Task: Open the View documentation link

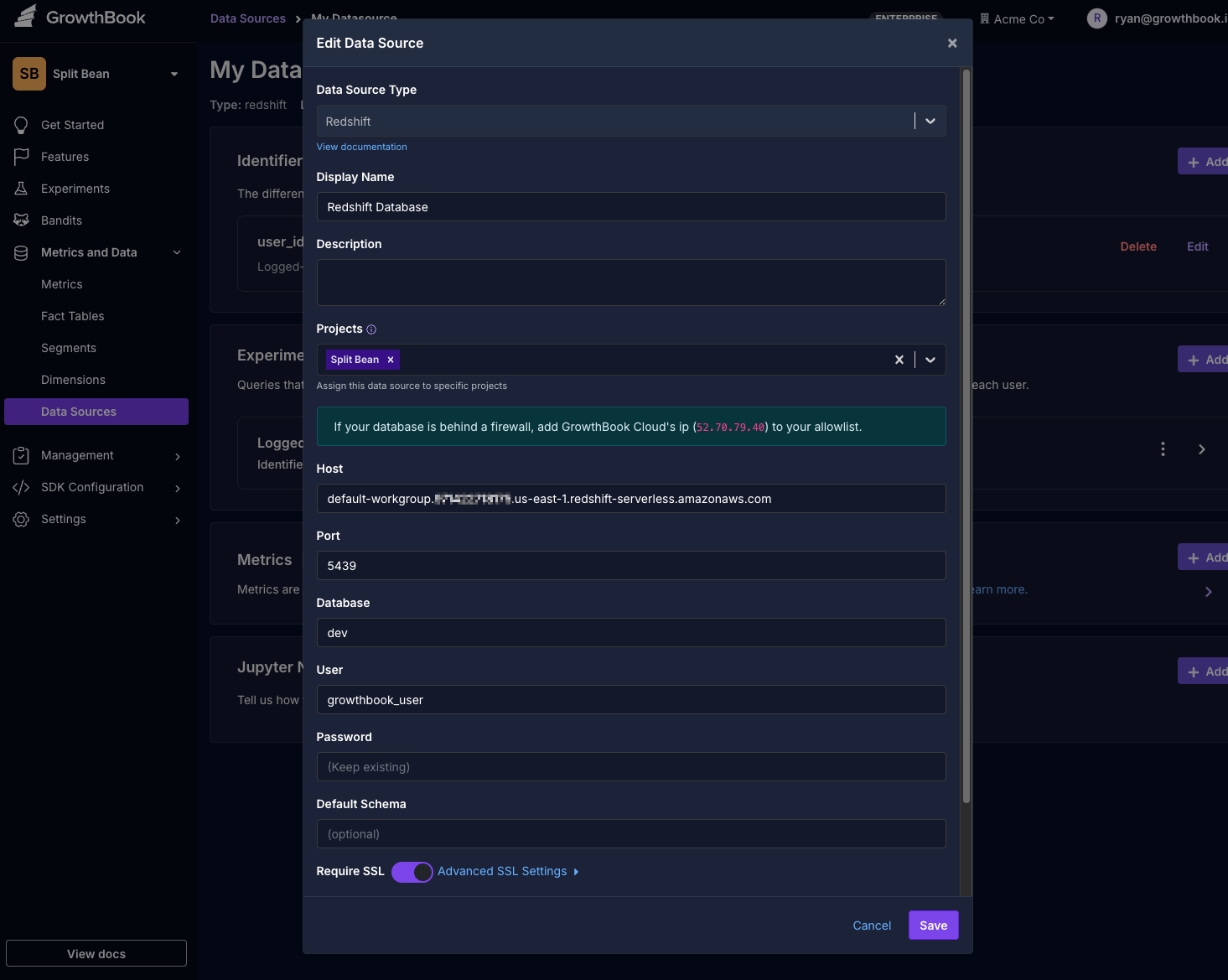Action: tap(362, 147)
